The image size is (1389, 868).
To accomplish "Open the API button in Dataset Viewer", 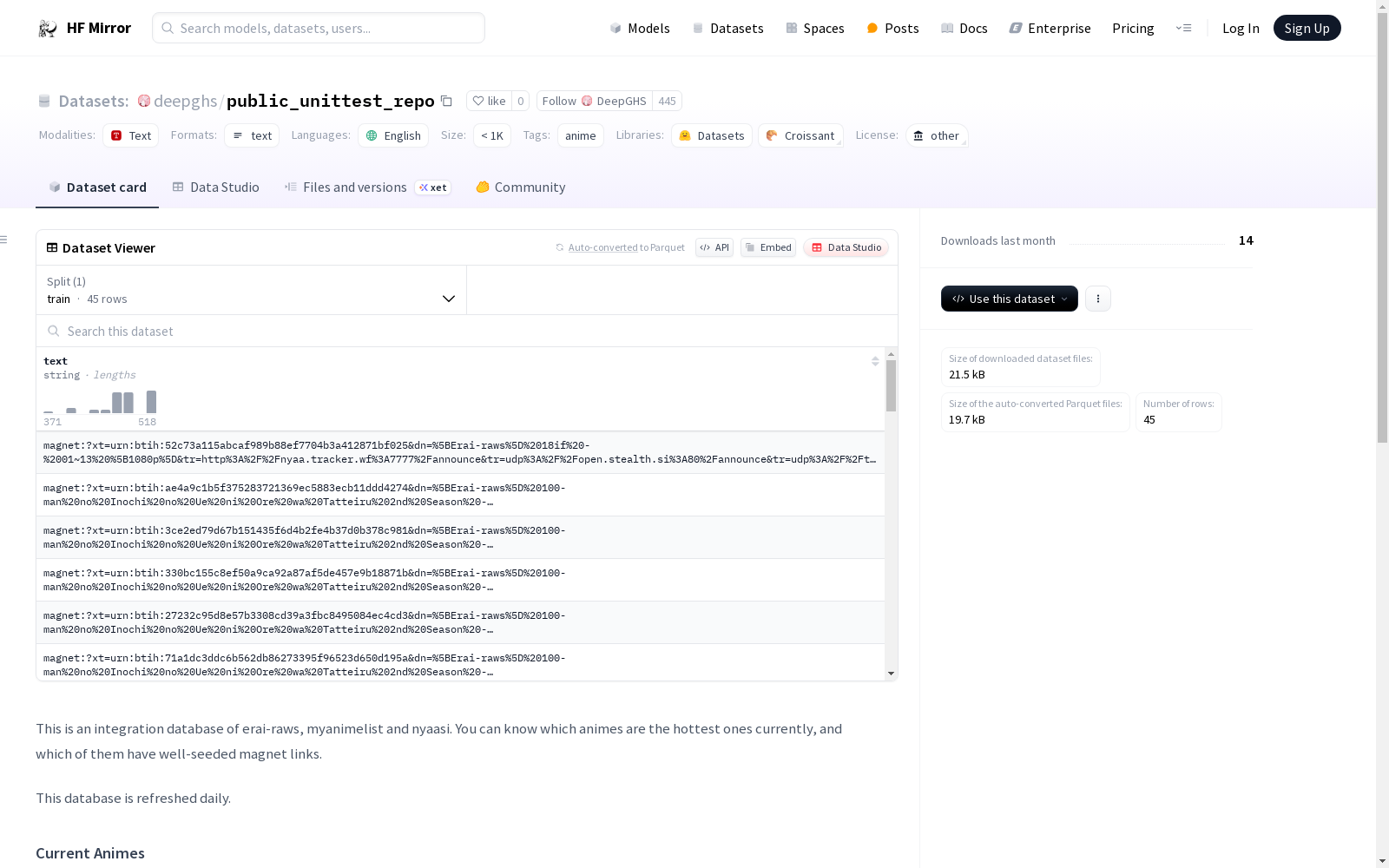I will 714,247.
